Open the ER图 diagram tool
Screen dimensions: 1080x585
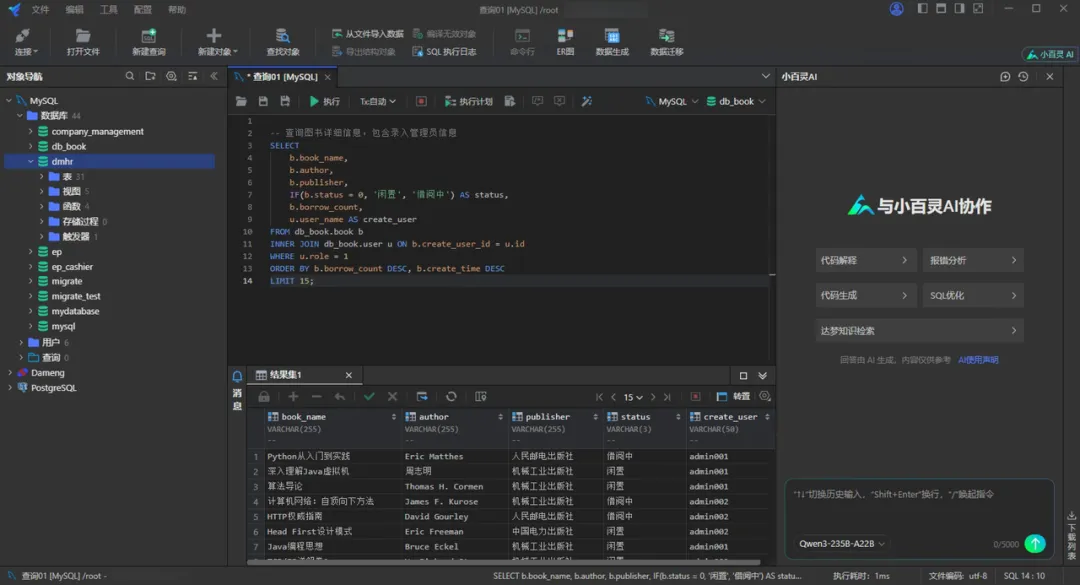click(565, 41)
